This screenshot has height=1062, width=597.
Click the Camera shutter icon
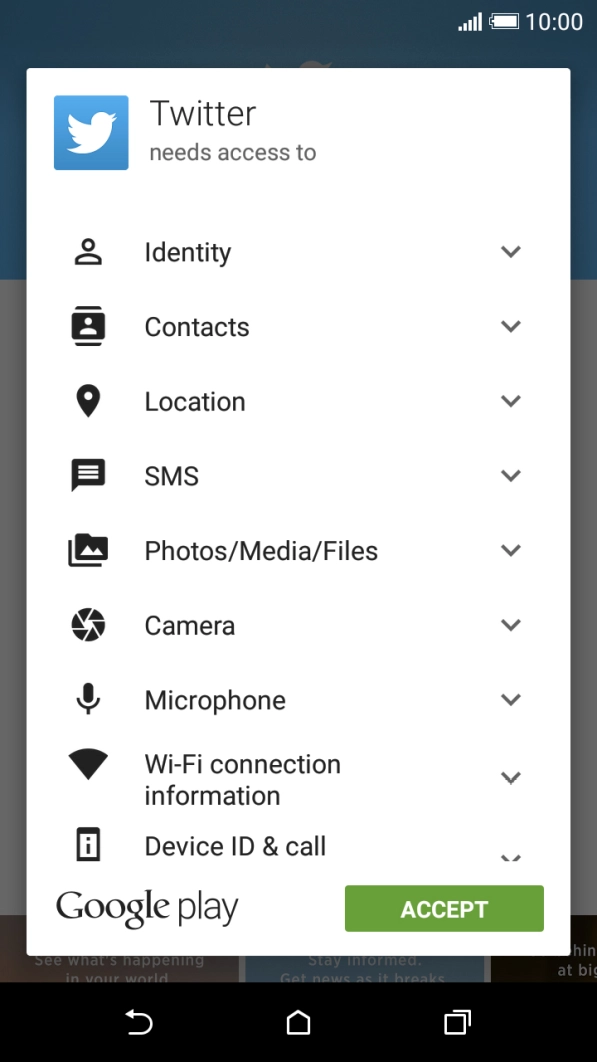88,625
